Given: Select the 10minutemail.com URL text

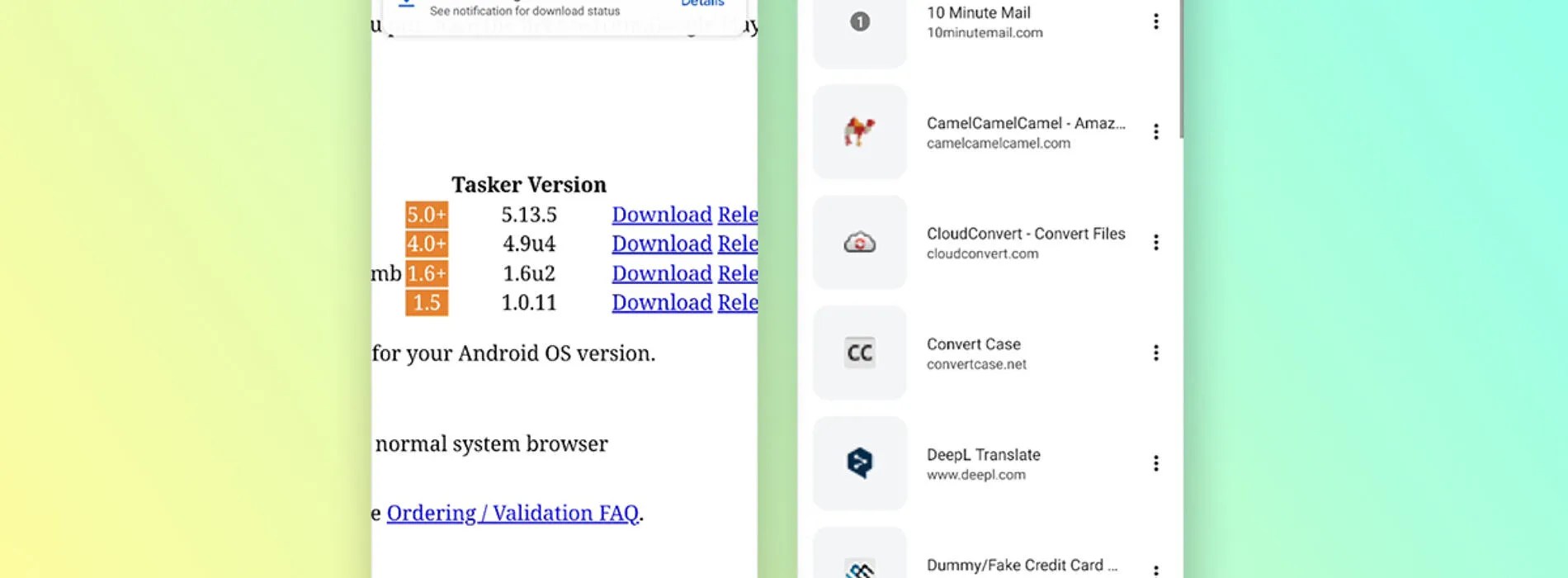Looking at the screenshot, I should click(x=985, y=33).
